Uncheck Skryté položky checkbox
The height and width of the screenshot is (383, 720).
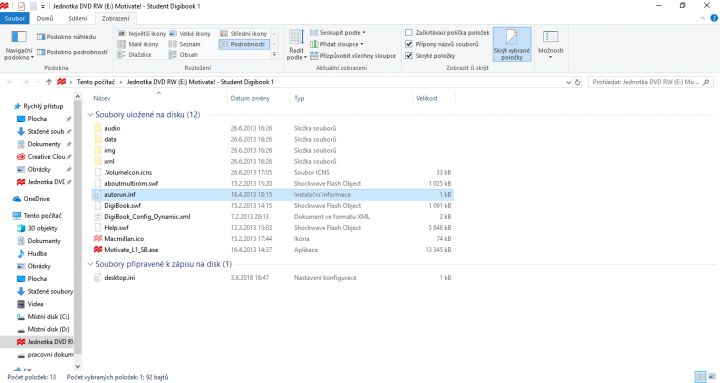409,56
